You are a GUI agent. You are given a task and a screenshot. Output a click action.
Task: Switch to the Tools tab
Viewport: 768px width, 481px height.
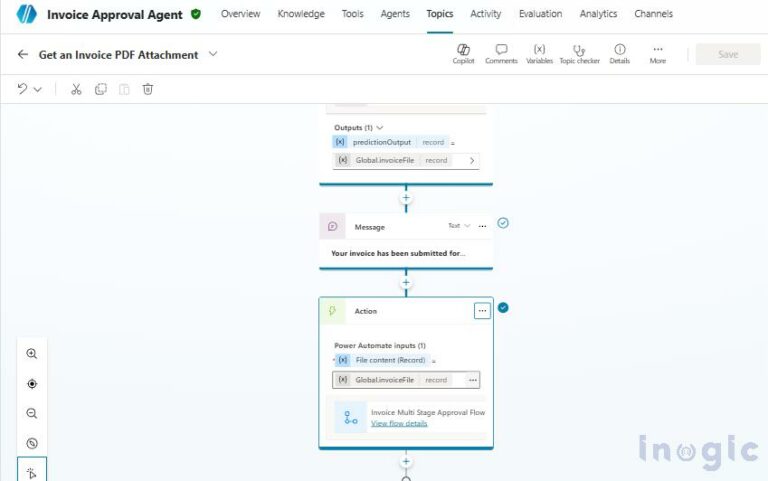pyautogui.click(x=353, y=14)
